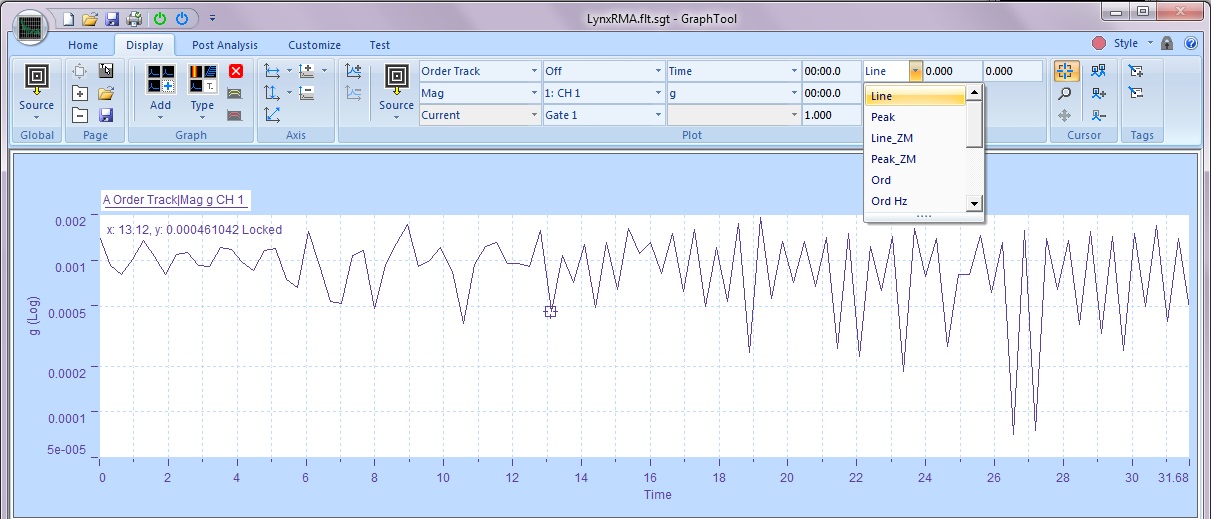Open the graph Type dropdown
1211x519 pixels.
[202, 92]
